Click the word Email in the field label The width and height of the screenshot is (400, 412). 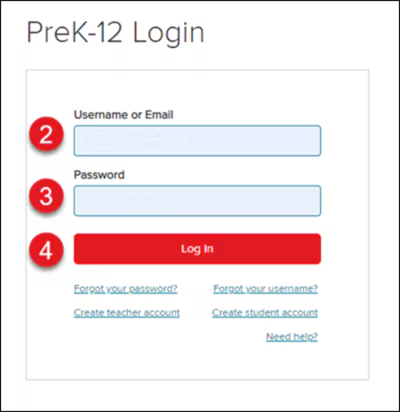coord(159,115)
